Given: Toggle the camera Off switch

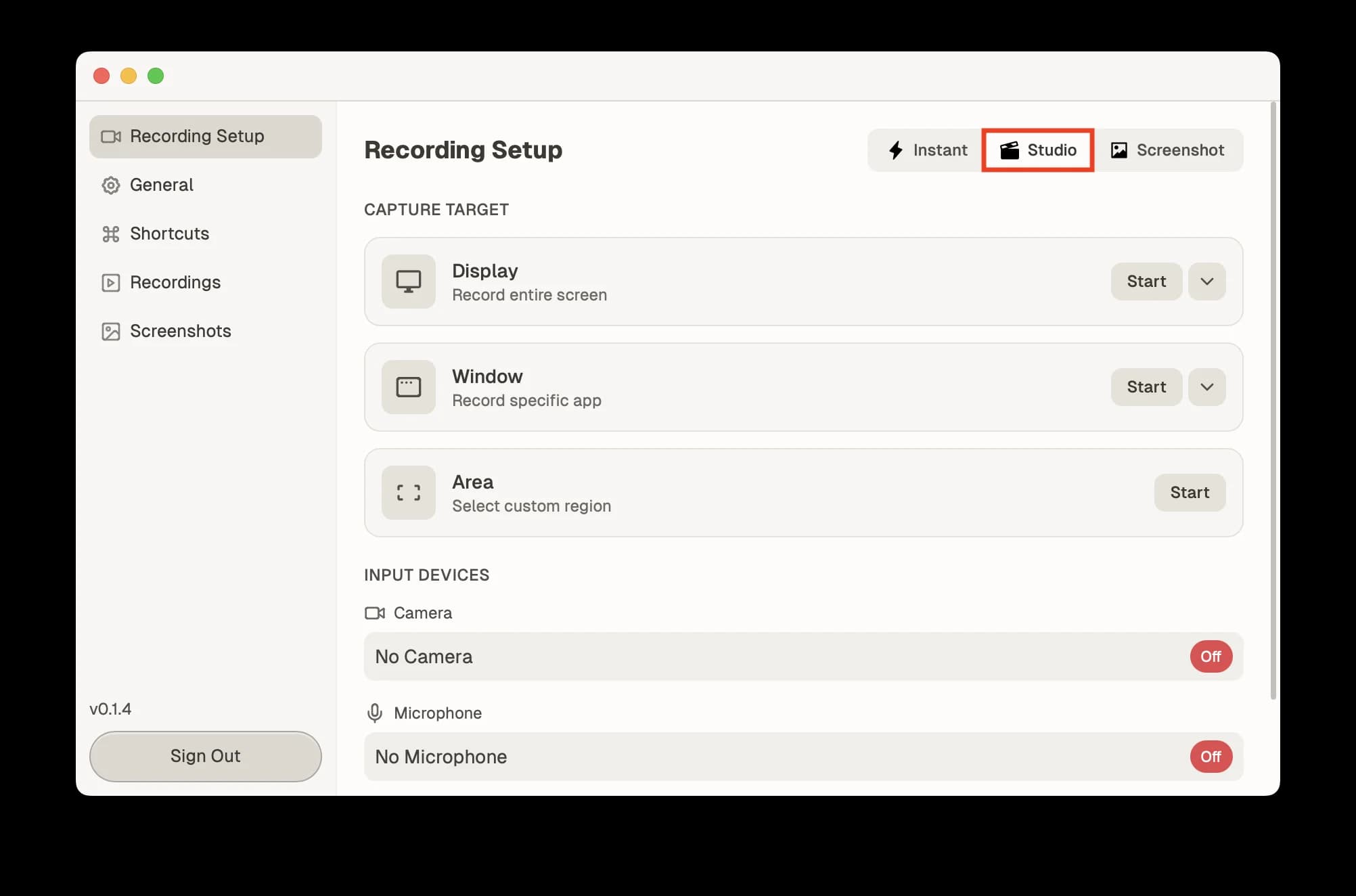Looking at the screenshot, I should coord(1211,656).
